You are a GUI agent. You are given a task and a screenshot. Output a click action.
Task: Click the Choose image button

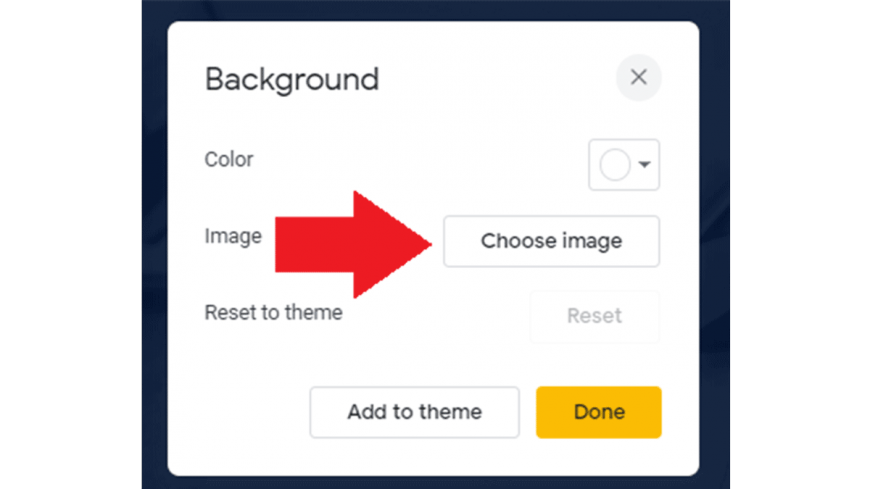(x=552, y=241)
